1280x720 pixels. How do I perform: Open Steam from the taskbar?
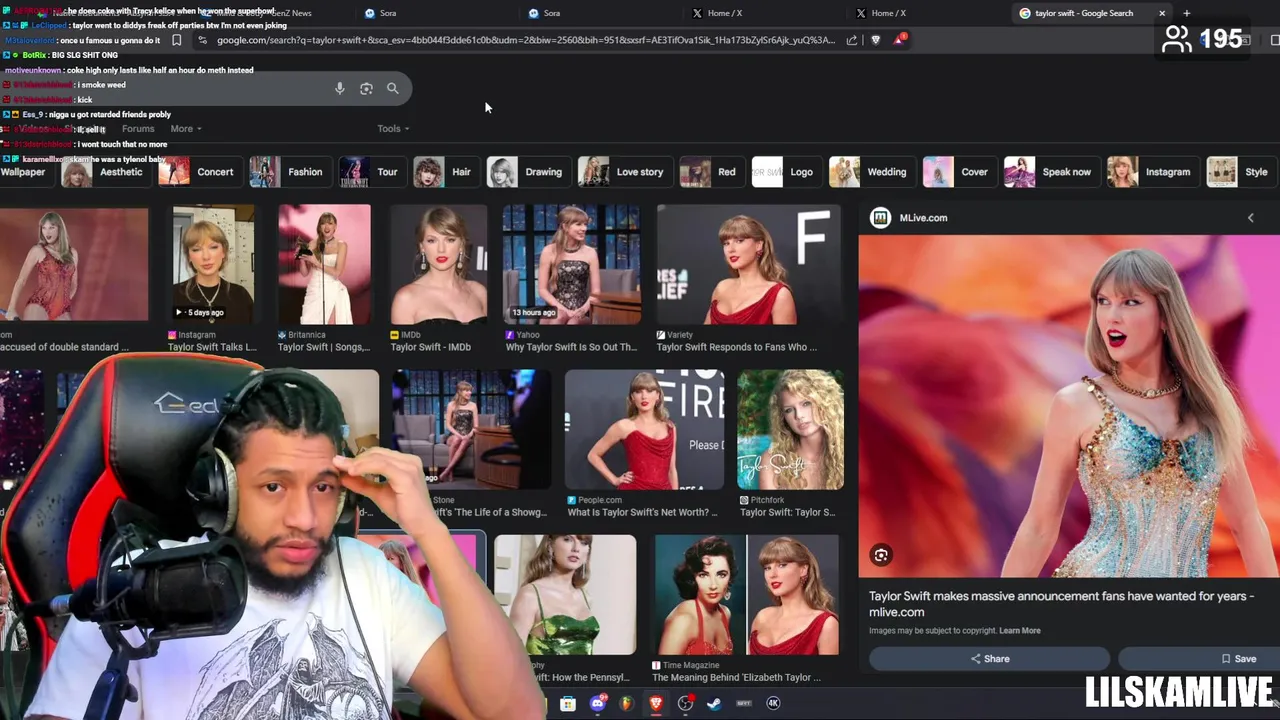714,704
